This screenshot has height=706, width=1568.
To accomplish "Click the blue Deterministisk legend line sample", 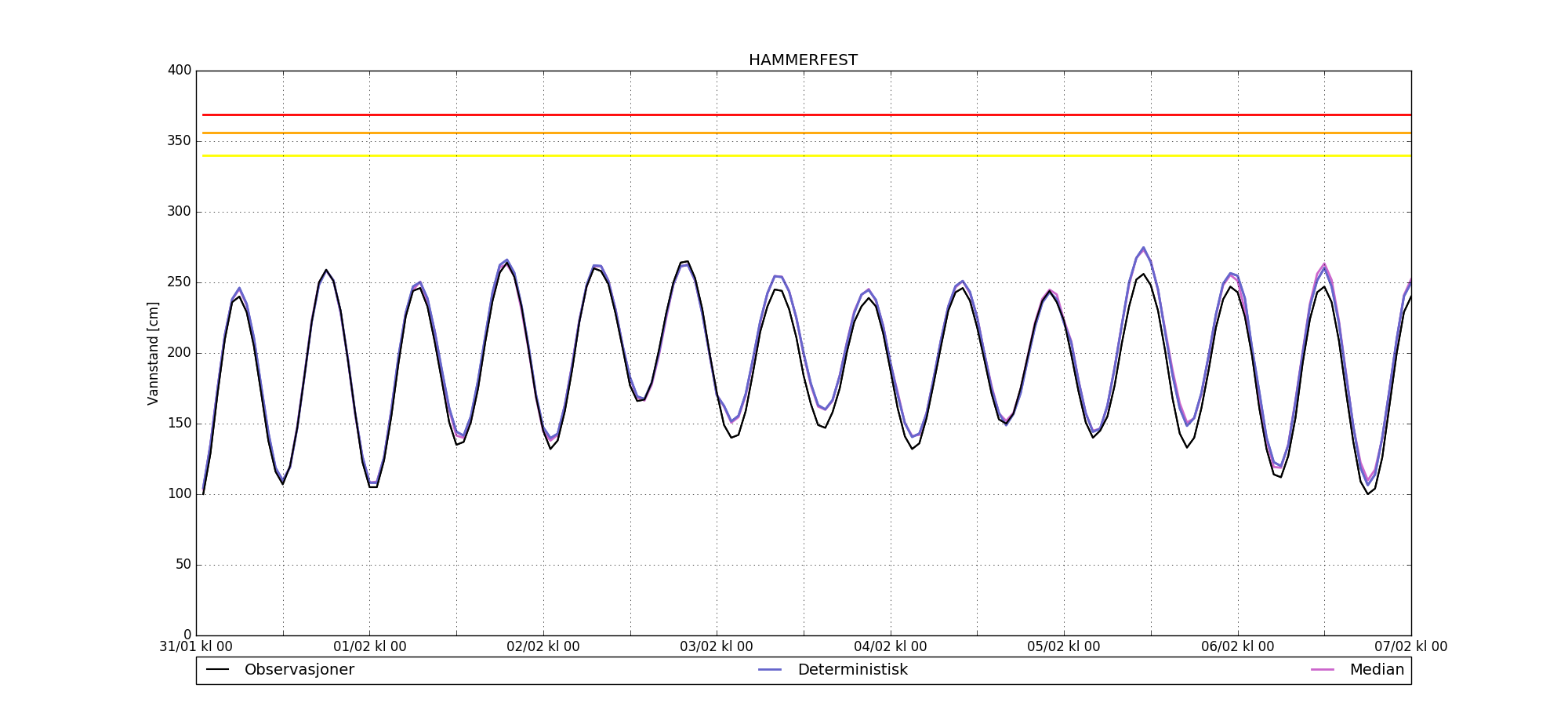I will click(x=771, y=670).
